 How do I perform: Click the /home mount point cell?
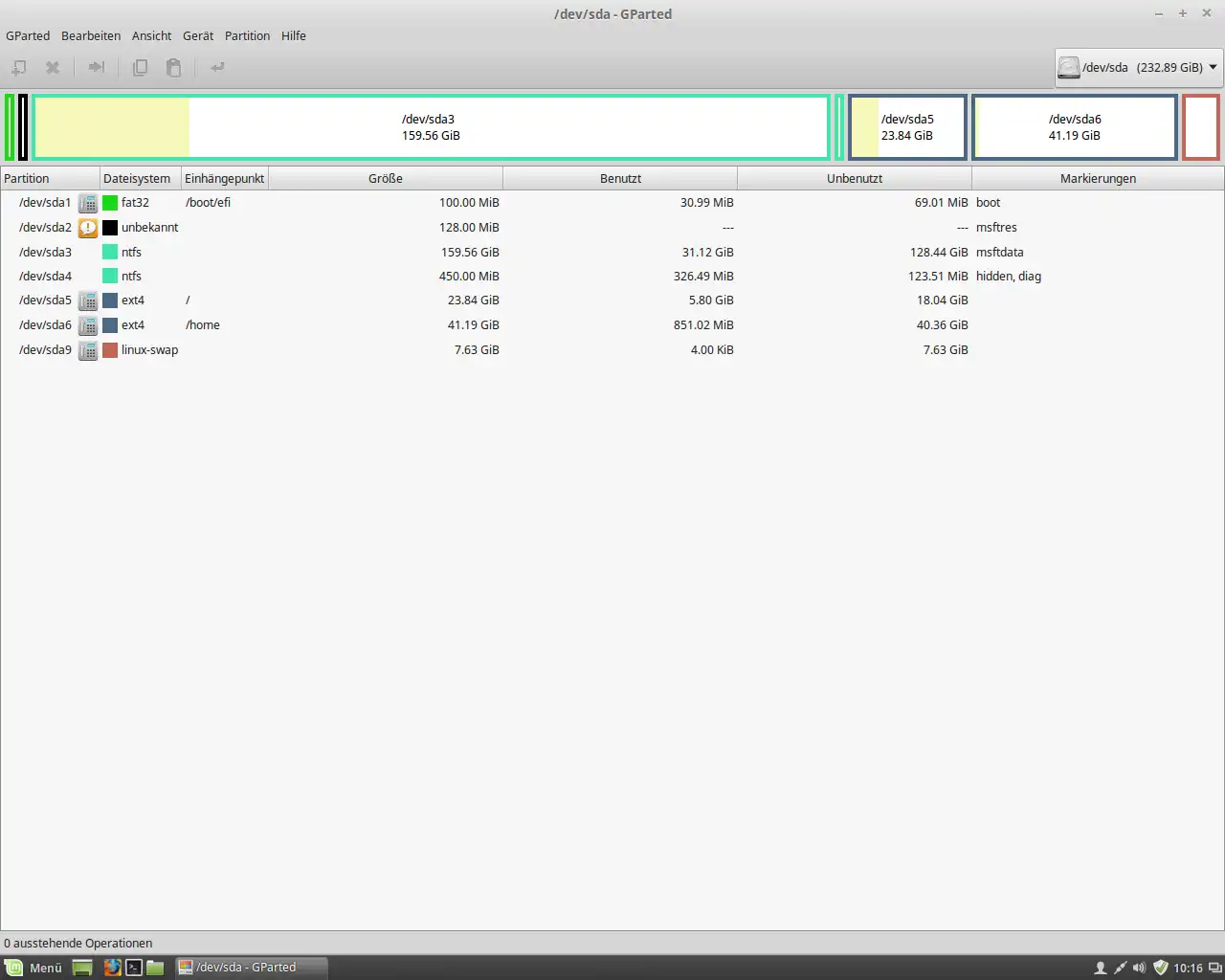coord(203,325)
